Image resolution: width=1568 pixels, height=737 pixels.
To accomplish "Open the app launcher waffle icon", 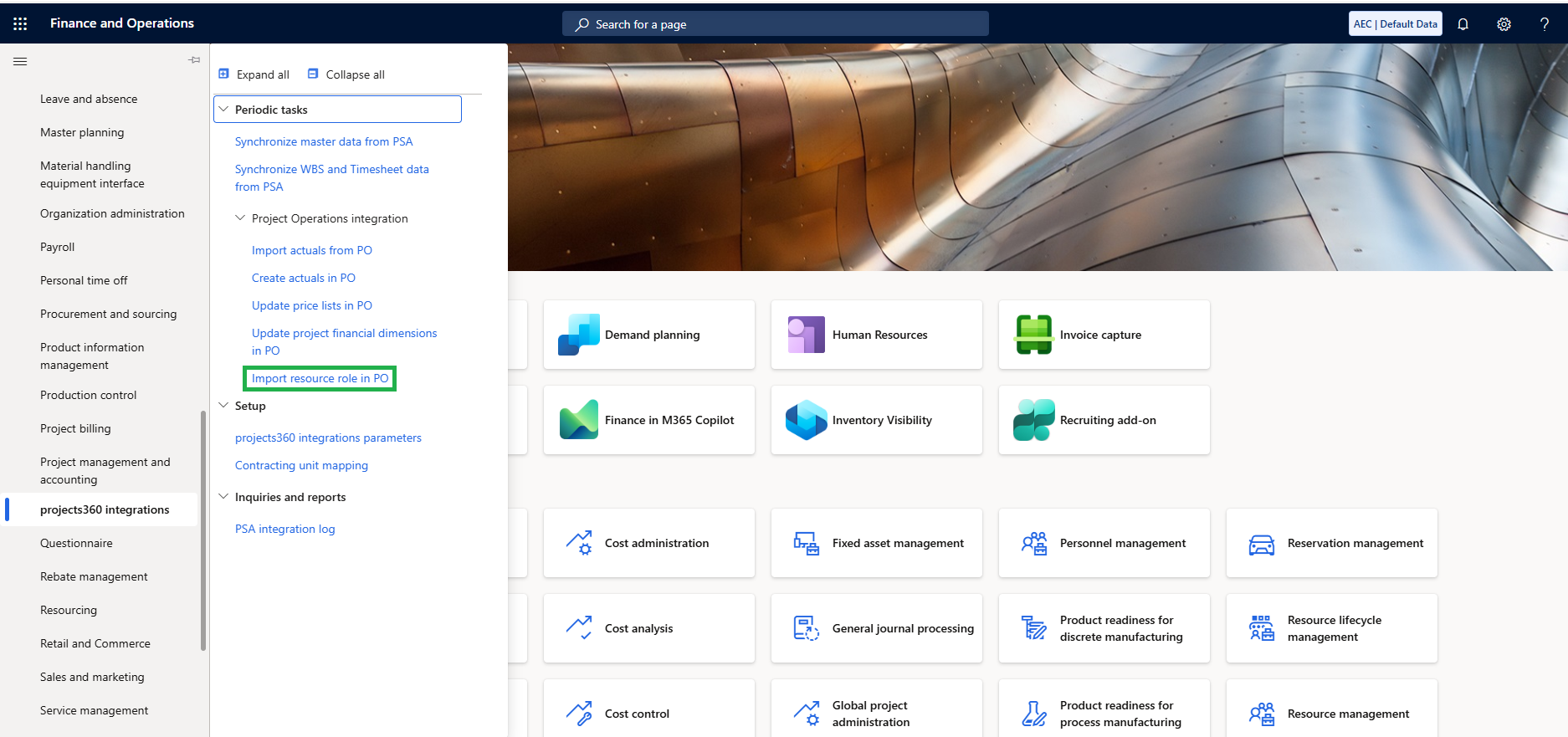I will point(20,24).
